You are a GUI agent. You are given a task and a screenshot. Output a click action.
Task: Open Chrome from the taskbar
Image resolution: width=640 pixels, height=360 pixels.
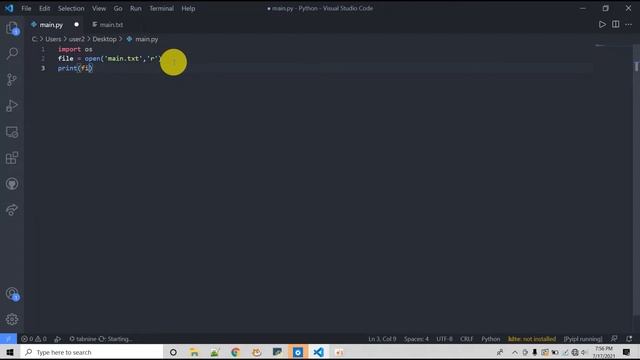pos(236,352)
